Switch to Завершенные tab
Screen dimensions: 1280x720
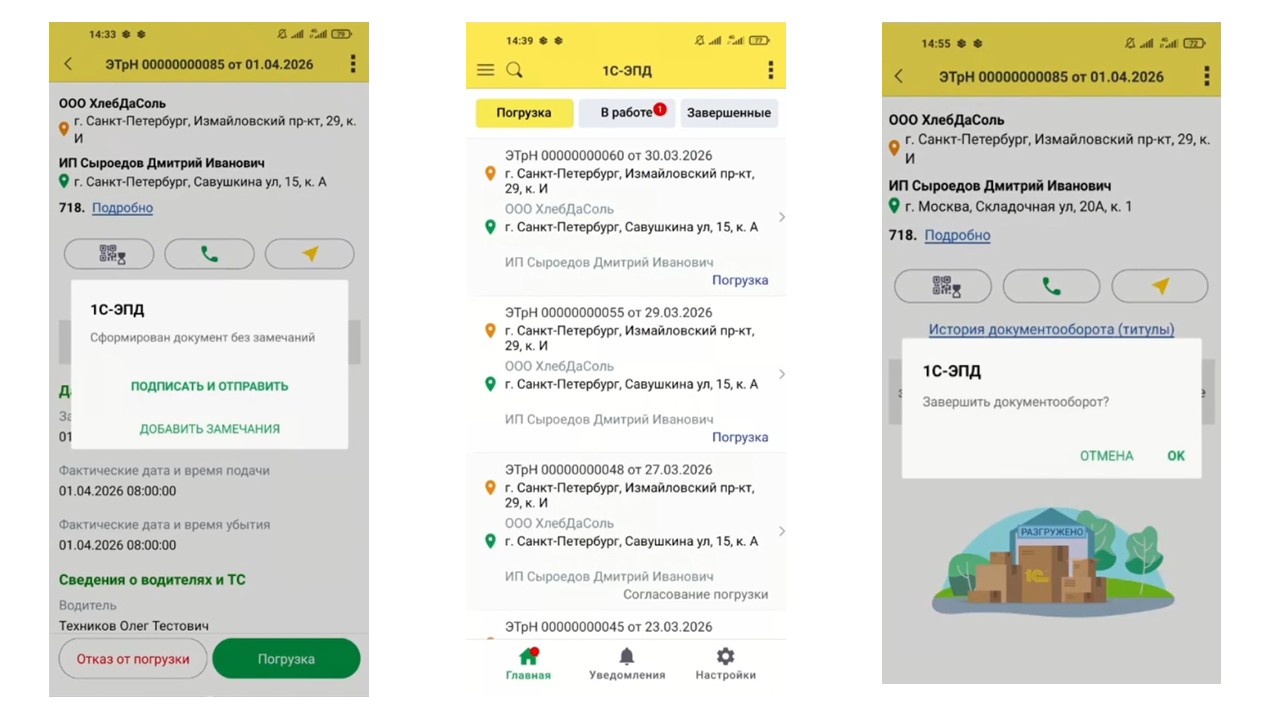pos(729,113)
